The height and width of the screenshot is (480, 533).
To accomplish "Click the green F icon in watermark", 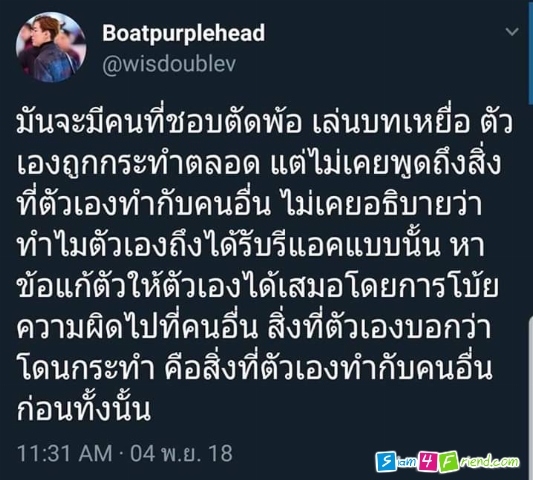I will coord(448,462).
